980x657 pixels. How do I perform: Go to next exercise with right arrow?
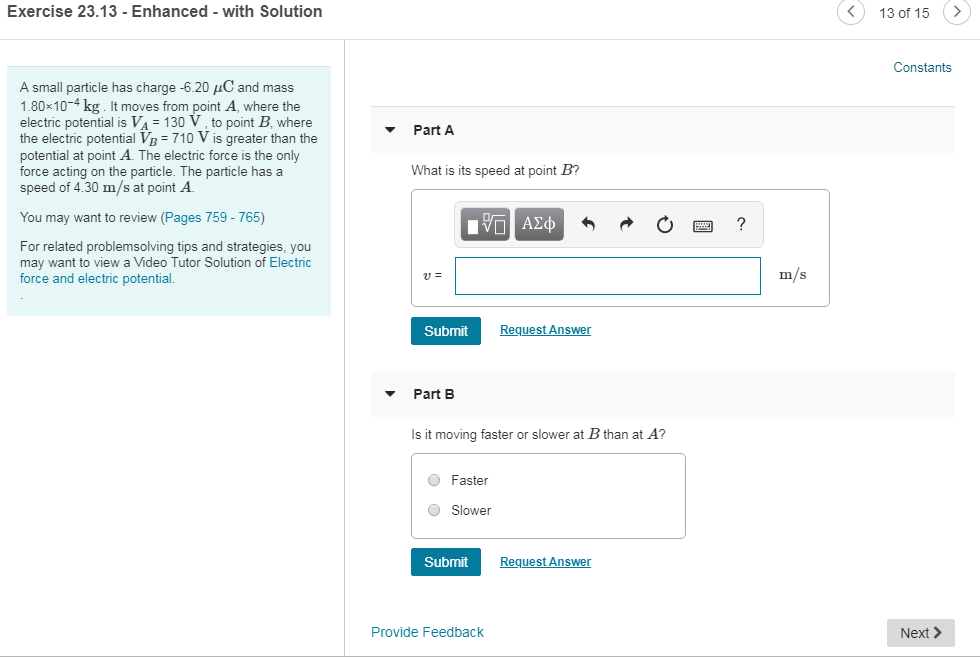[958, 13]
